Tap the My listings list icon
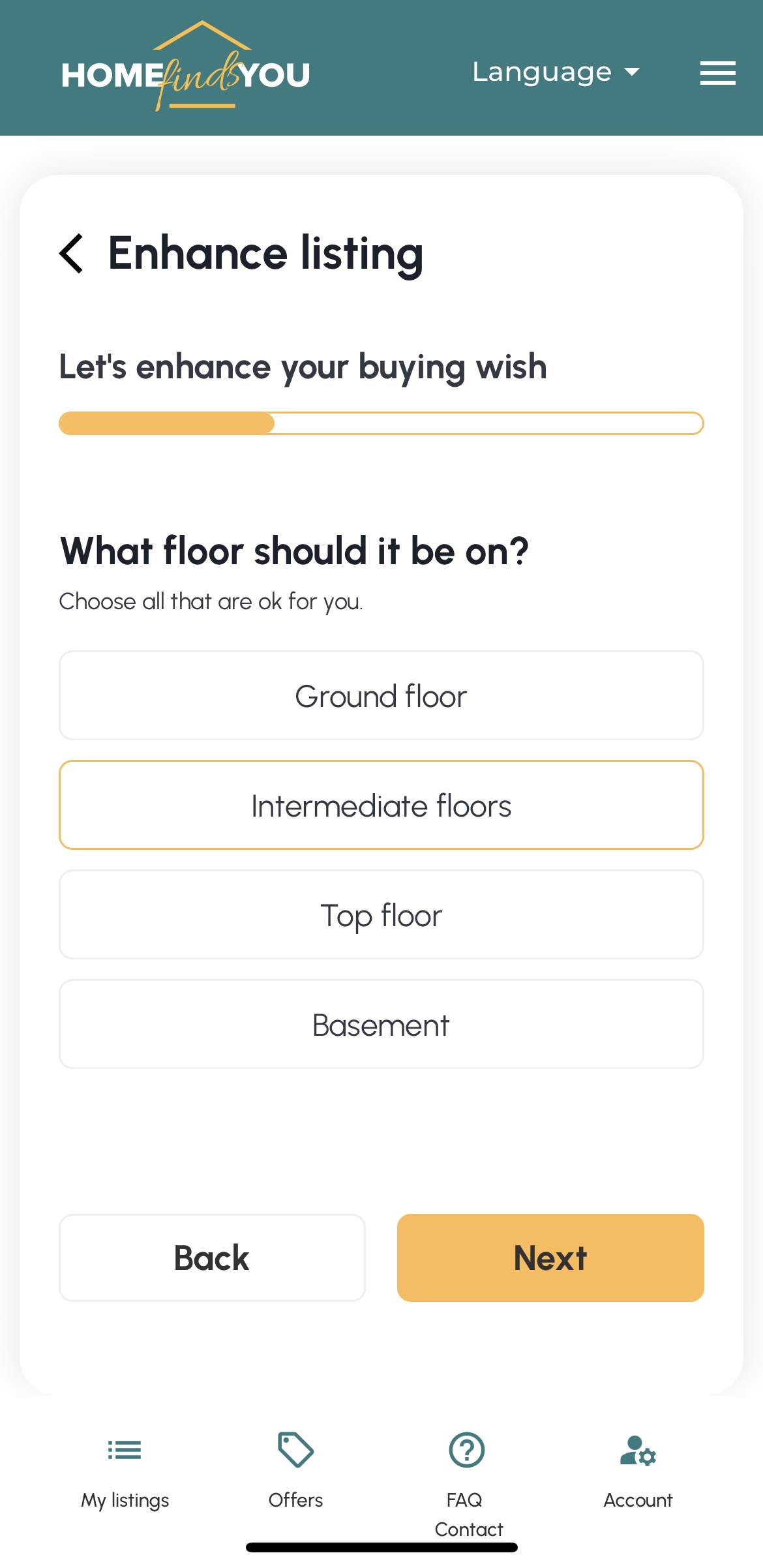 [125, 1451]
